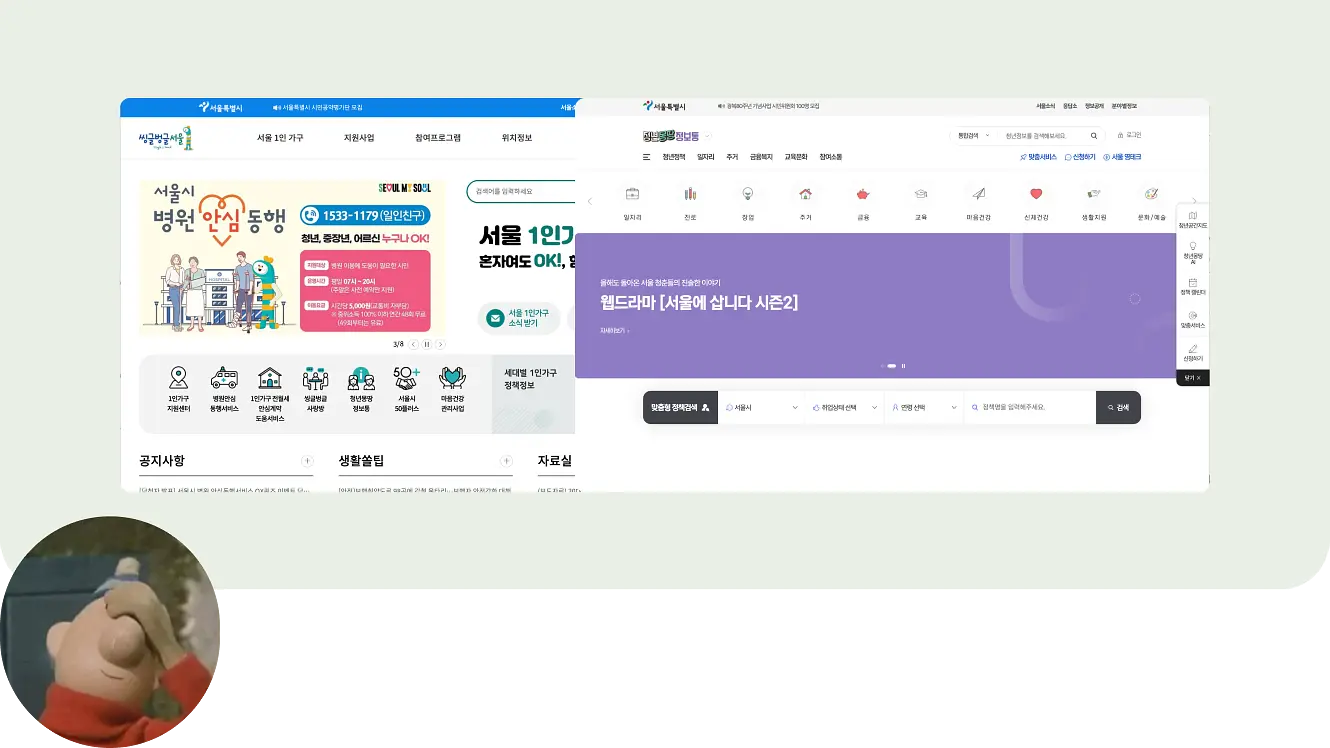This screenshot has height=748, width=1330.
Task: Open the 일자리 briefcase category icon
Action: click(x=632, y=194)
